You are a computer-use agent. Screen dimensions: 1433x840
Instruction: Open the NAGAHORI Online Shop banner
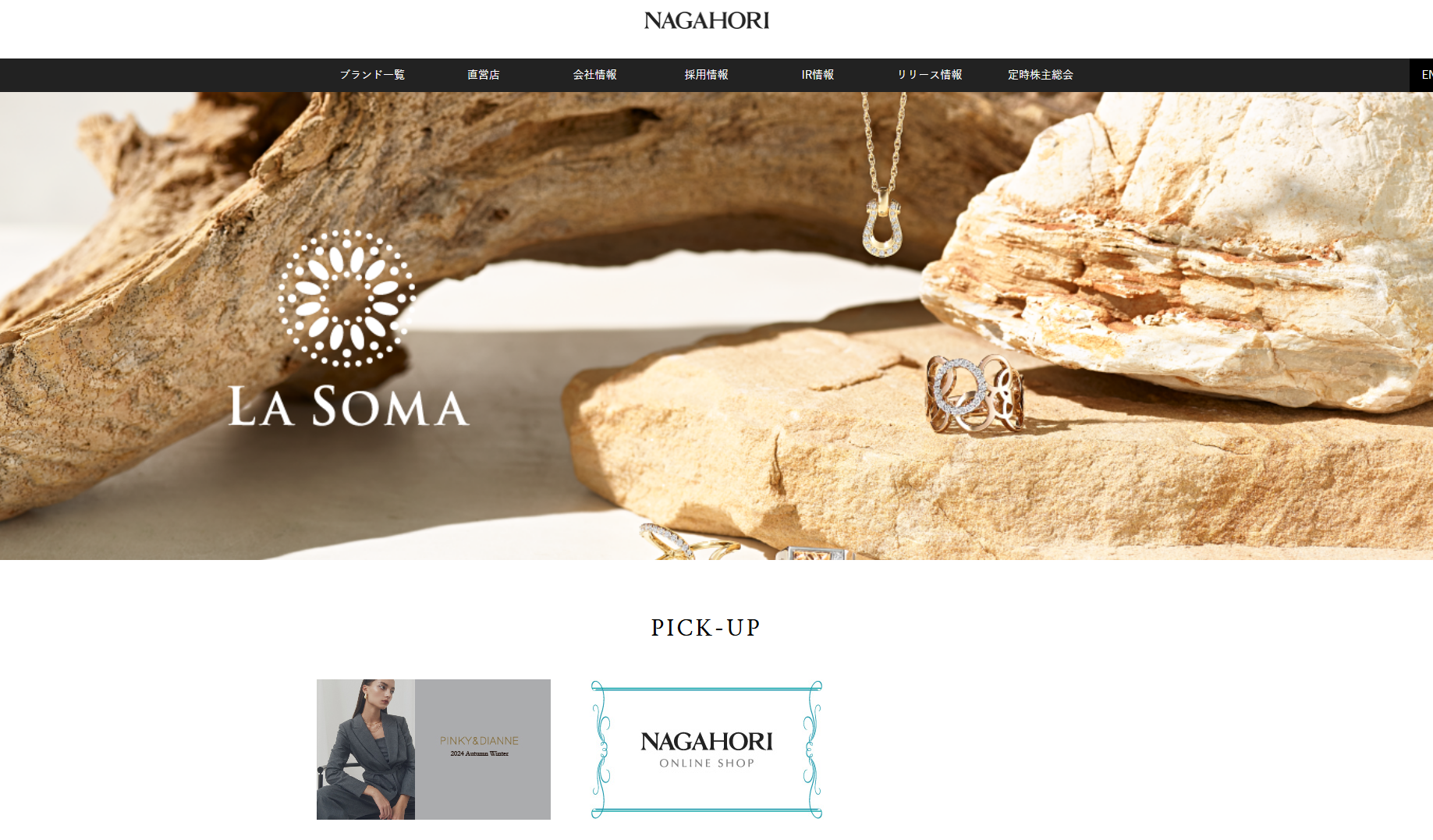click(707, 750)
